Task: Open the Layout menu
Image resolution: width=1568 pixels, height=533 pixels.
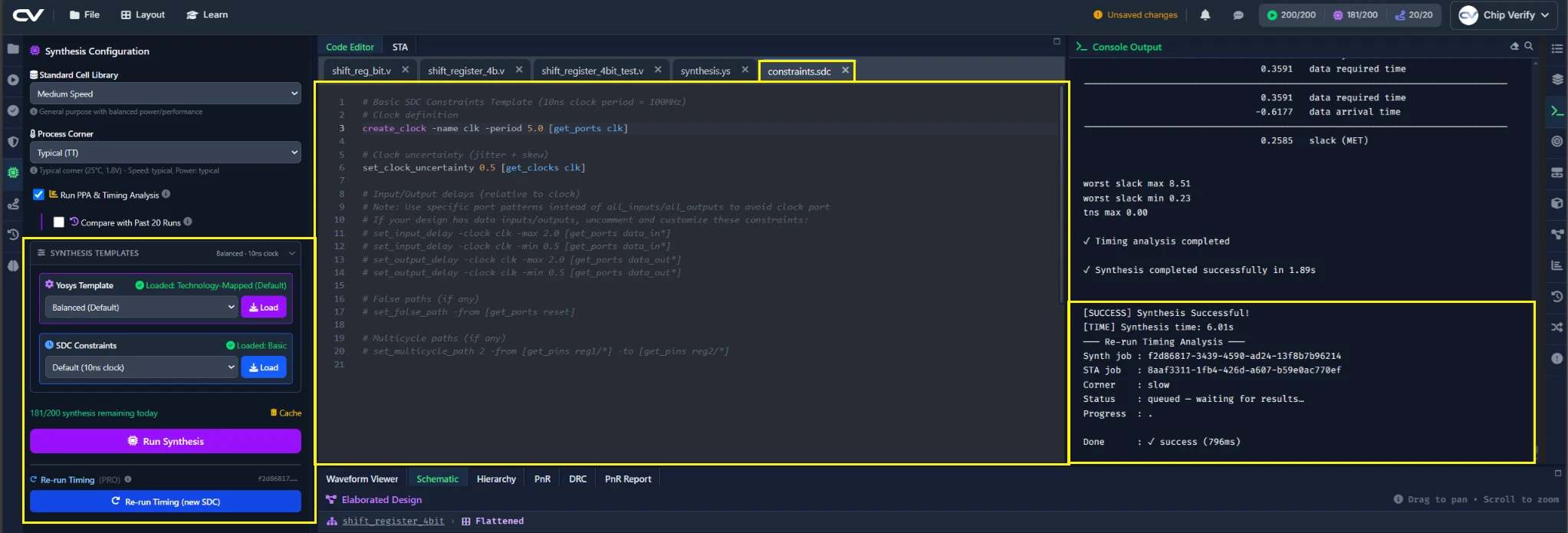Action: pos(143,15)
